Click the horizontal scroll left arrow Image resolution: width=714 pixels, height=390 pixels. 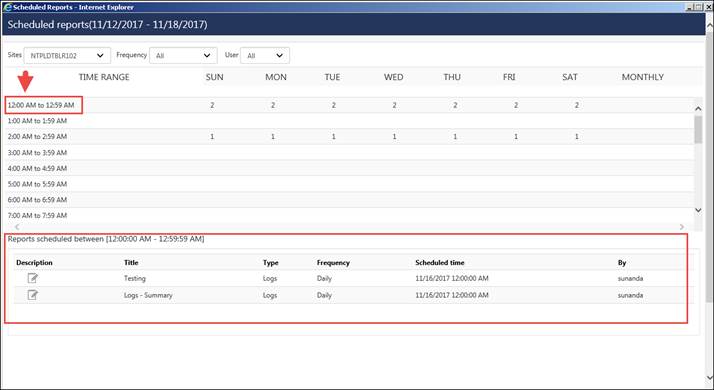(17, 226)
